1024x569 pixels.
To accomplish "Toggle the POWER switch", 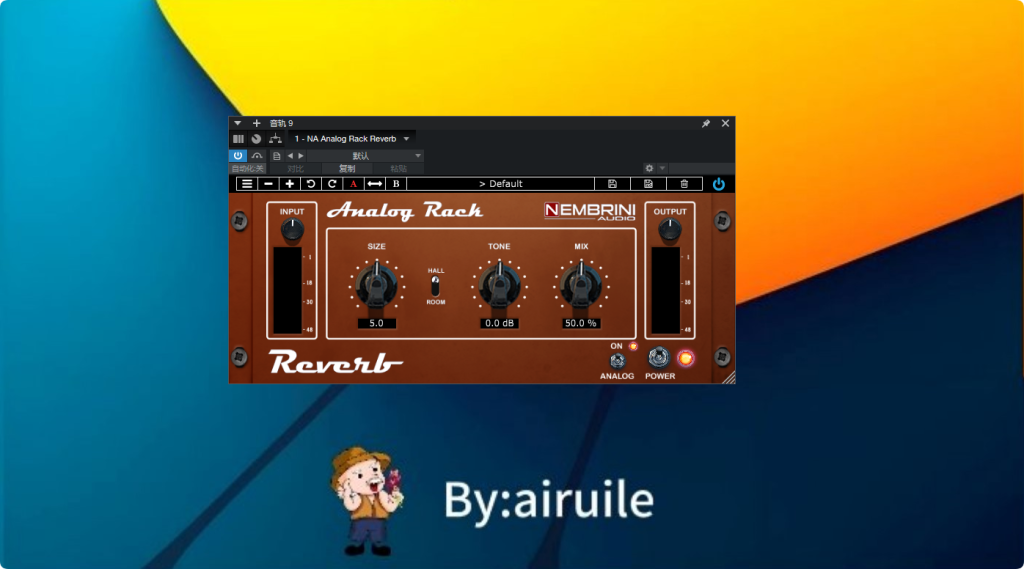I will 658,357.
